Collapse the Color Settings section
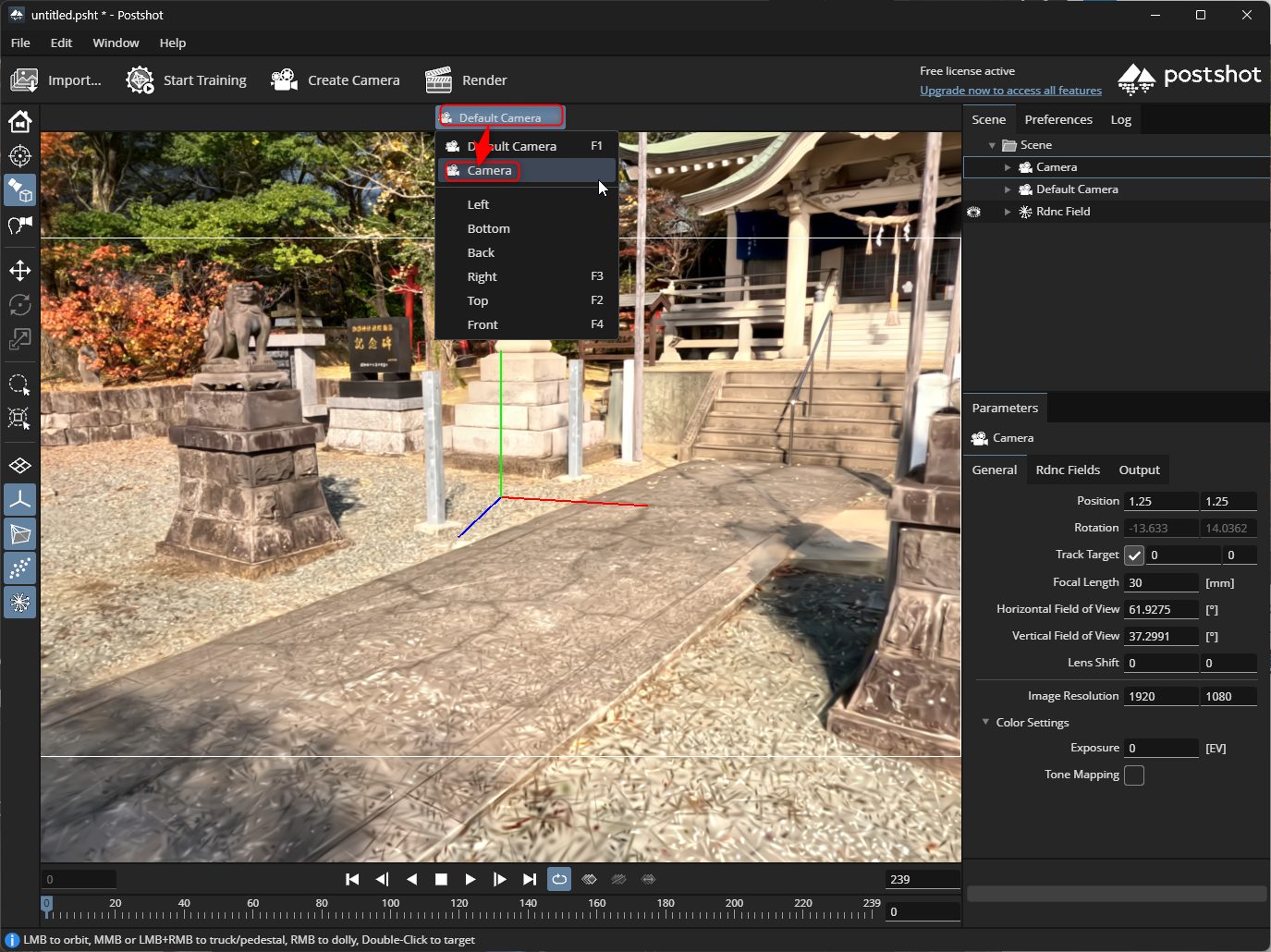Screen dimensions: 1271x952 click(x=985, y=722)
